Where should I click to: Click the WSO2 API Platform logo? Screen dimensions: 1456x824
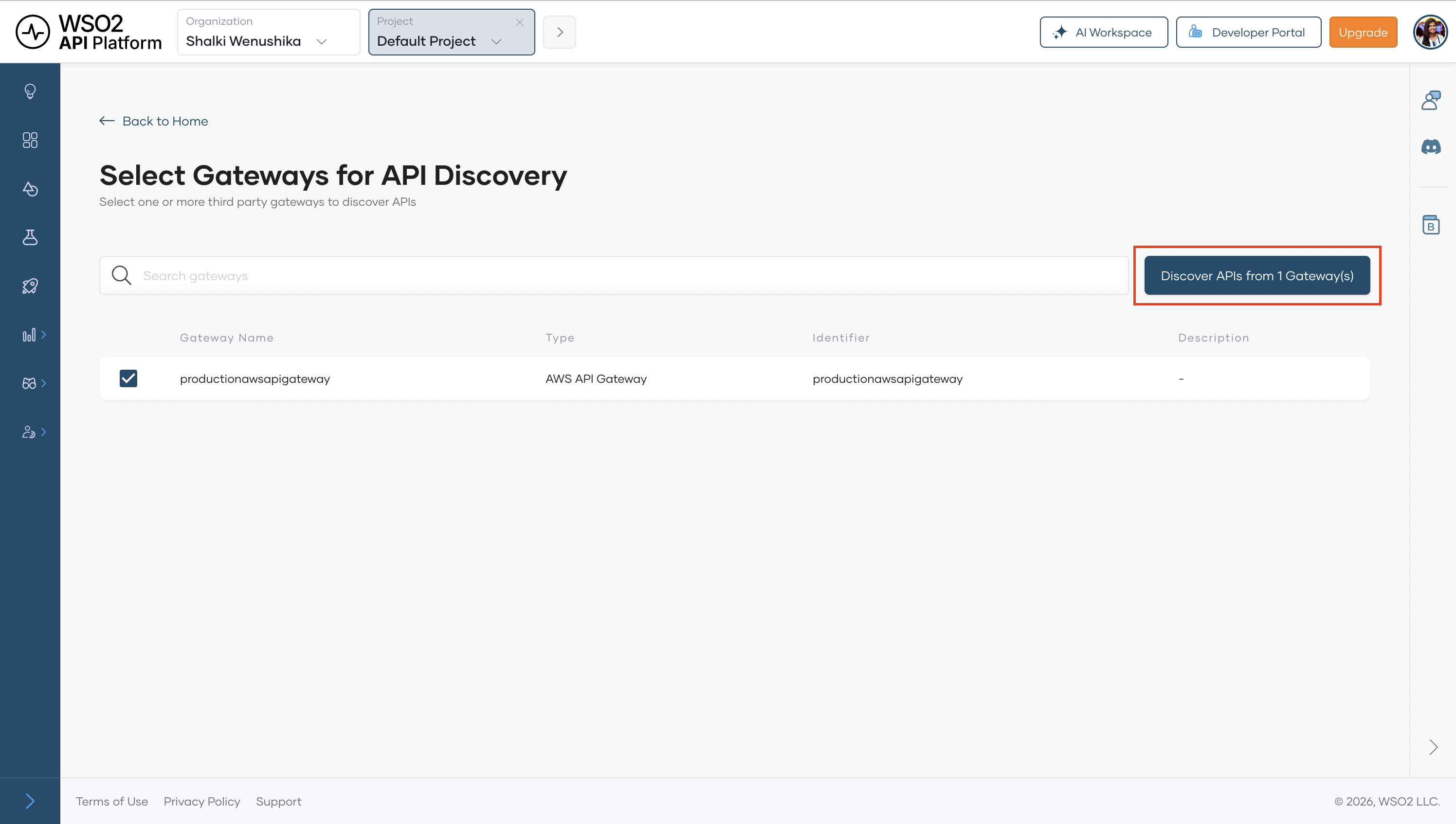coord(89,32)
